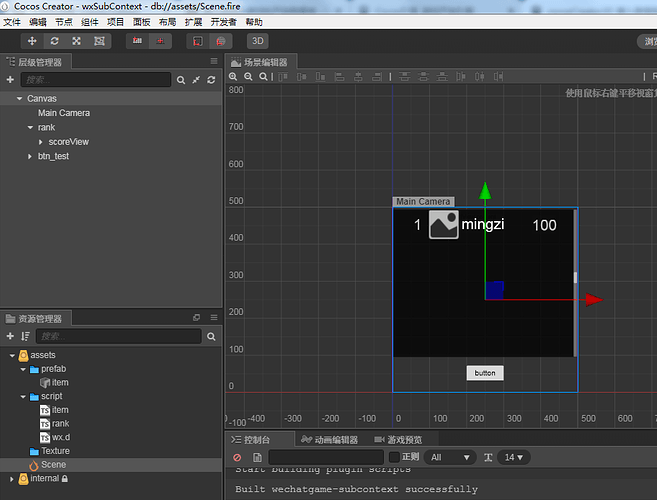The height and width of the screenshot is (500, 657).
Task: Add a new node in hierarchy panel
Action: click(10, 79)
